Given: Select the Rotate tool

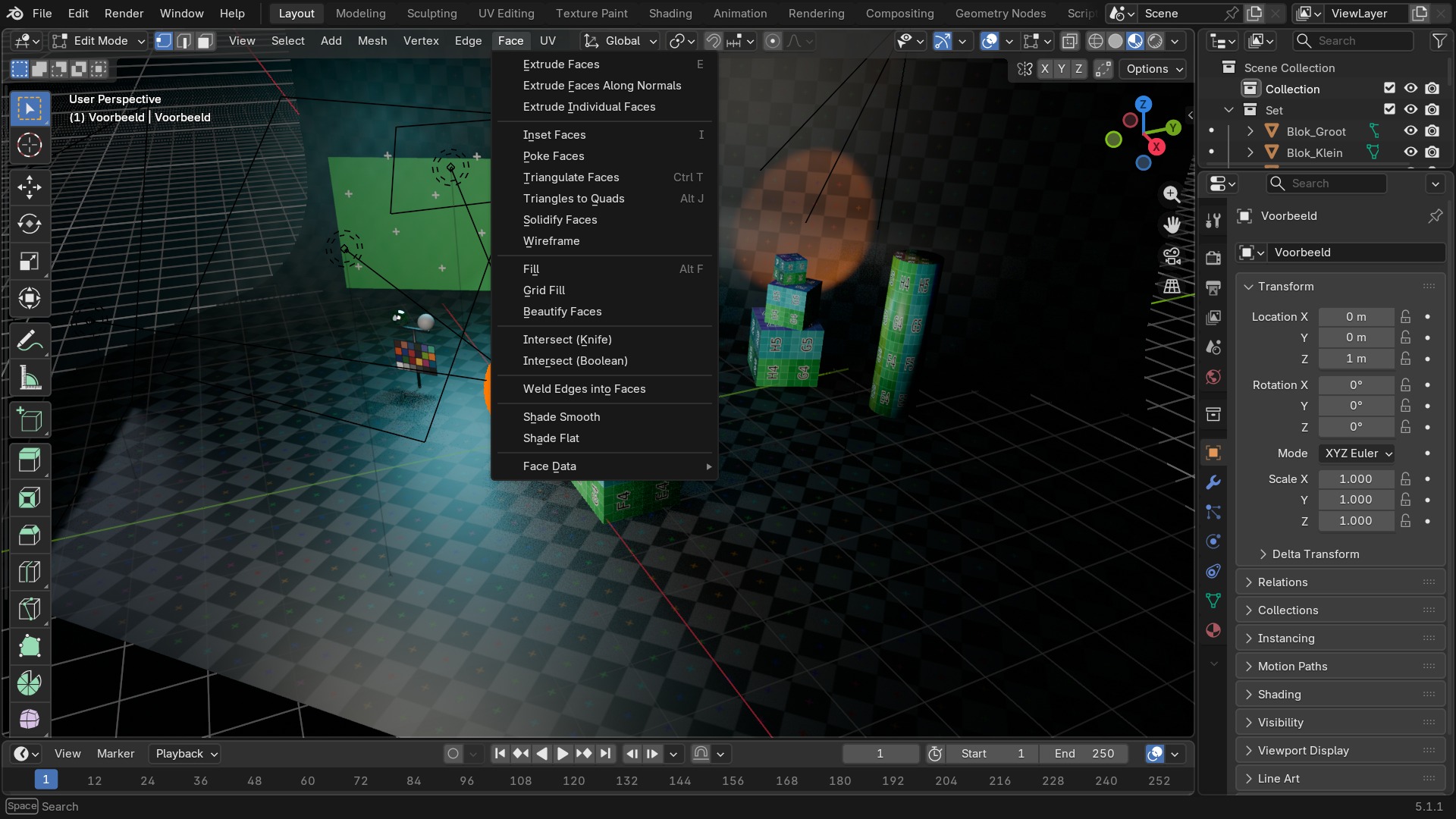Looking at the screenshot, I should (x=30, y=224).
